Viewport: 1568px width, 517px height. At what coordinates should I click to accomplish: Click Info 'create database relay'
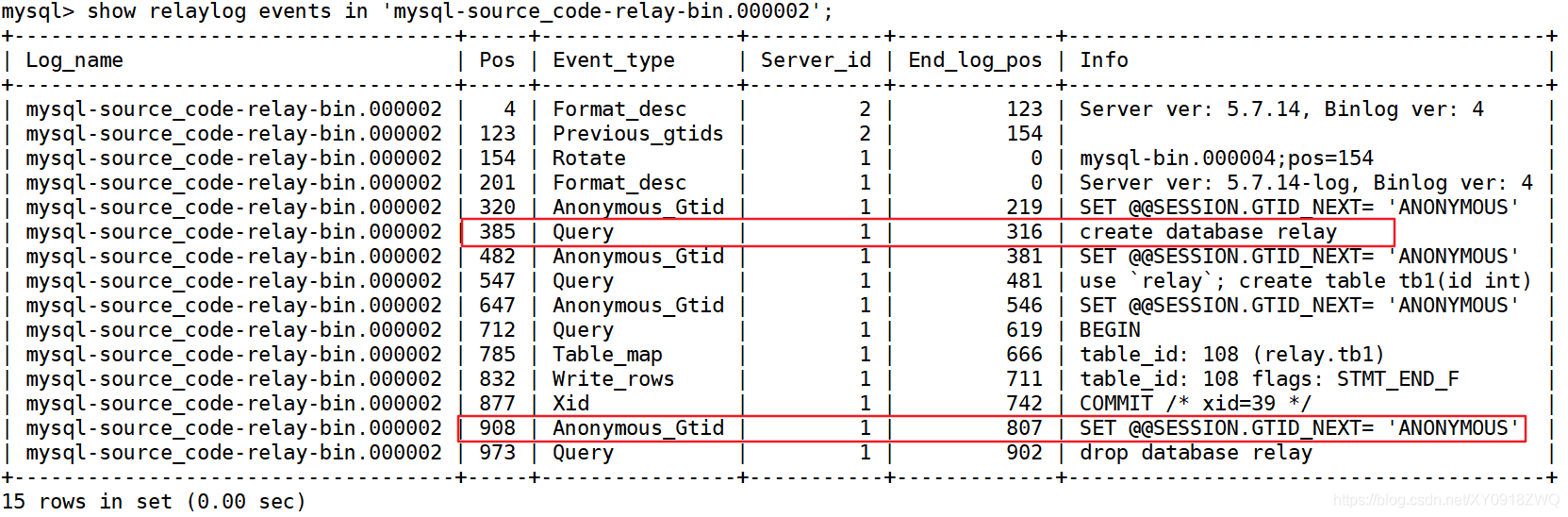pyautogui.click(x=1208, y=232)
